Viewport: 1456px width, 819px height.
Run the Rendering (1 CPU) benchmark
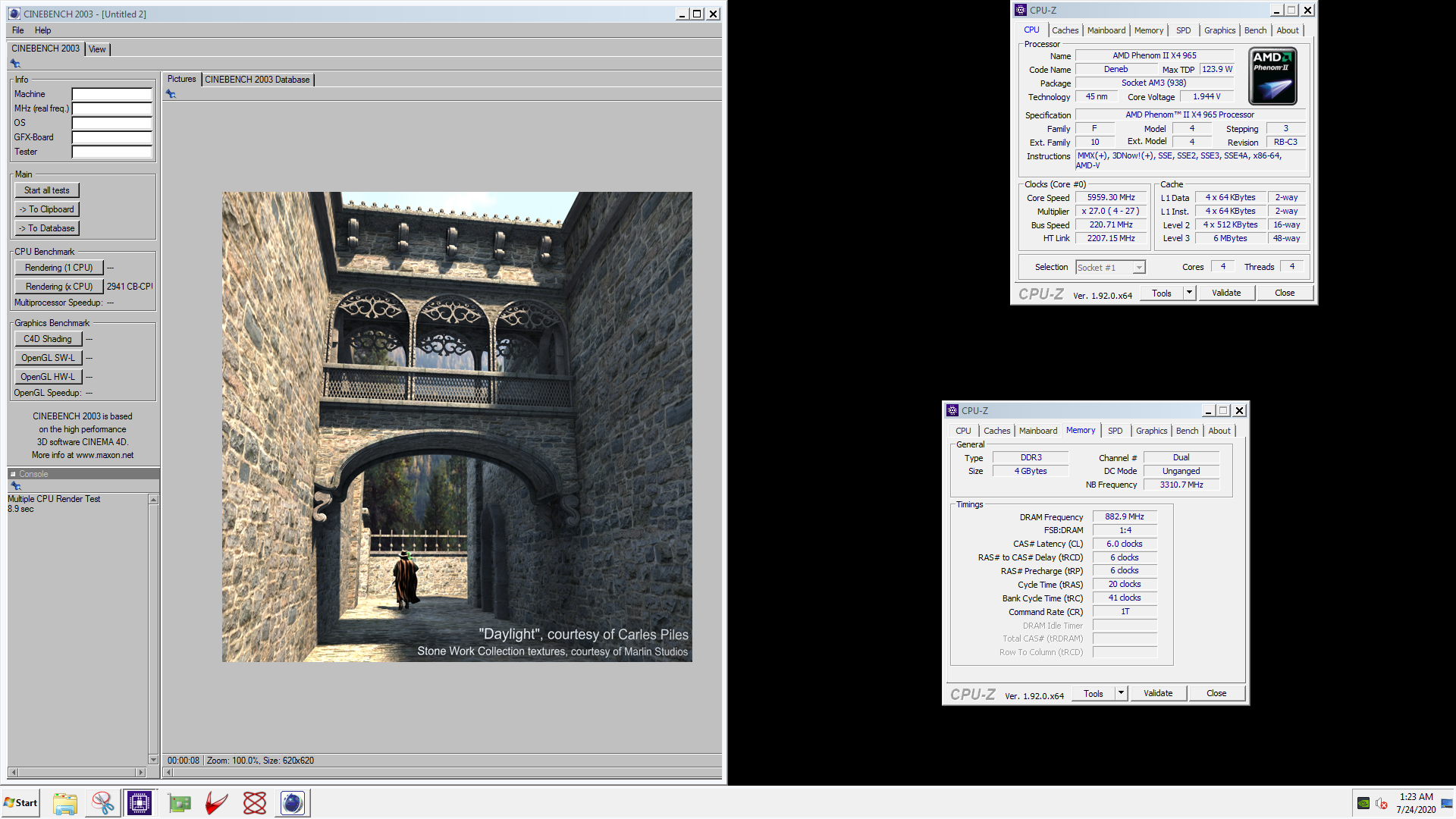59,268
